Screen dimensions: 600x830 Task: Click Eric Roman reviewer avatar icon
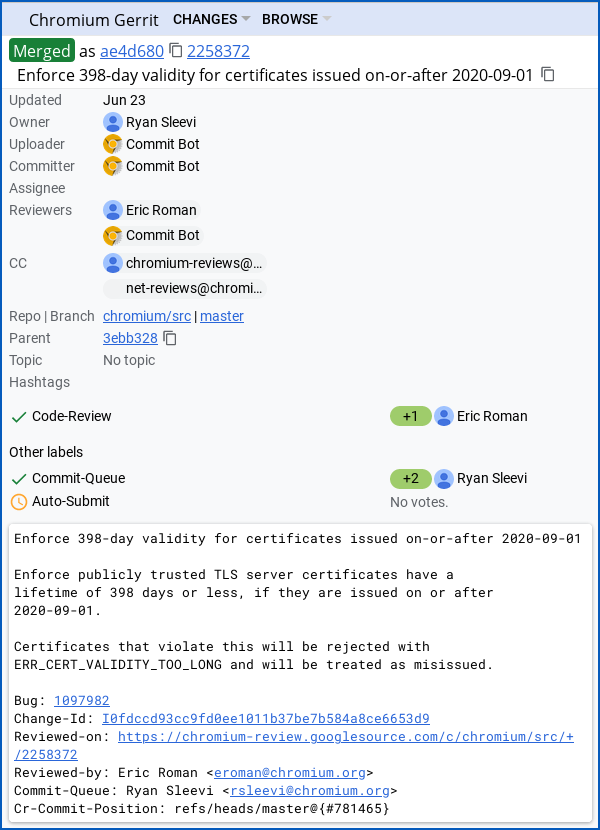113,210
